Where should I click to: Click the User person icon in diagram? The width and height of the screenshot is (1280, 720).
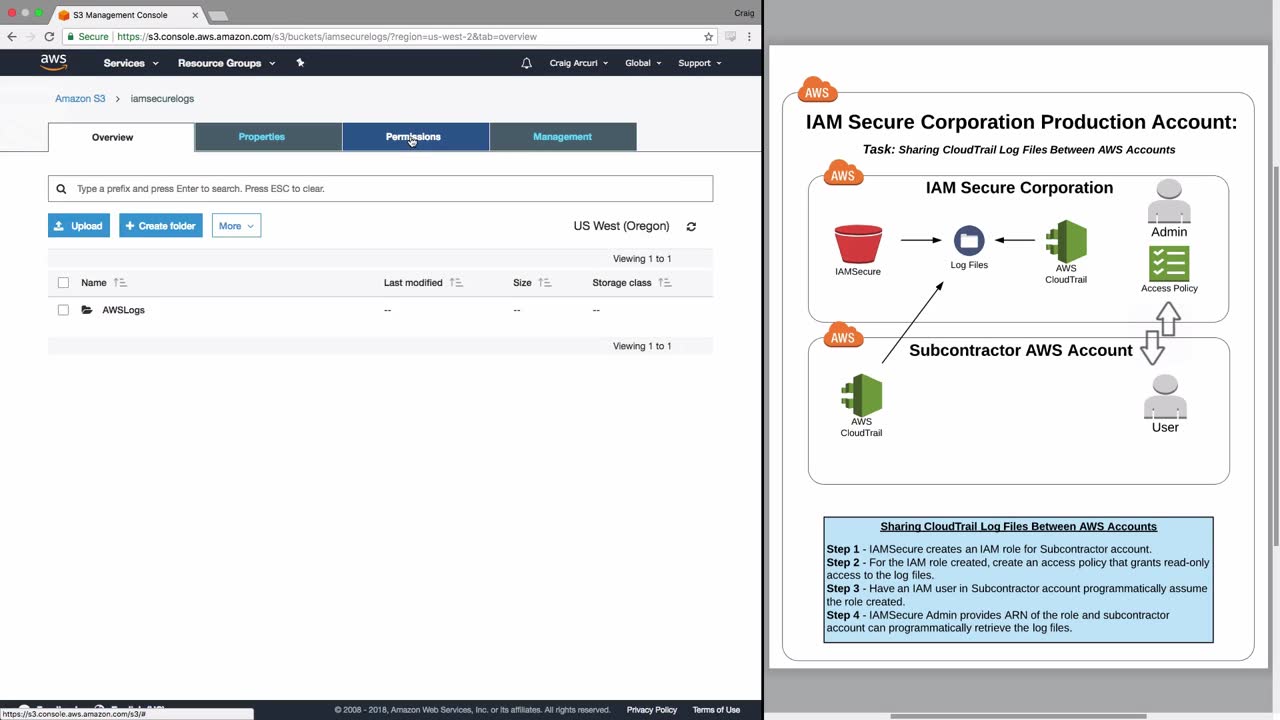pos(1165,397)
